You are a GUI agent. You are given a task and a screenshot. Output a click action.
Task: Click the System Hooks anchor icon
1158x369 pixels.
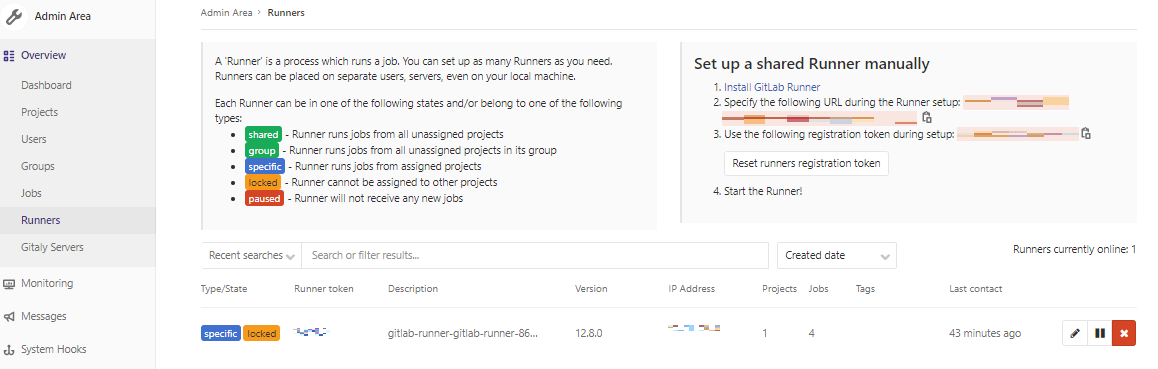tap(9, 350)
